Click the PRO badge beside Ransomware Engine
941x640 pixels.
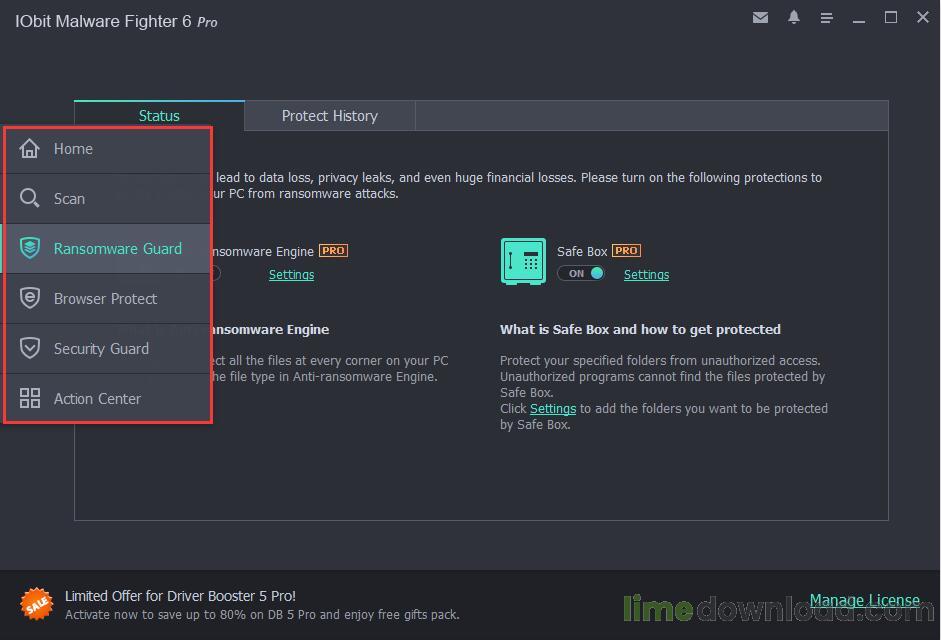[333, 250]
